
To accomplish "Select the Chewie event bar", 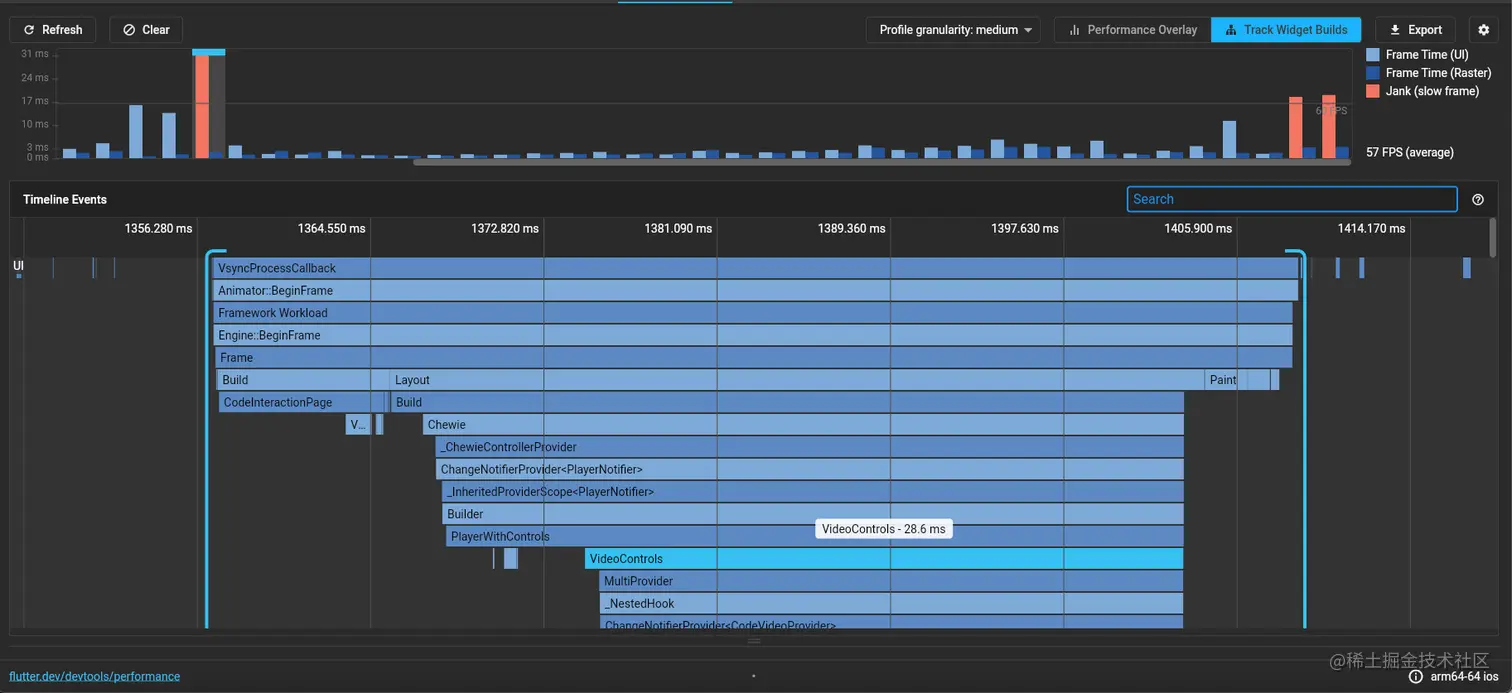I will 803,424.
